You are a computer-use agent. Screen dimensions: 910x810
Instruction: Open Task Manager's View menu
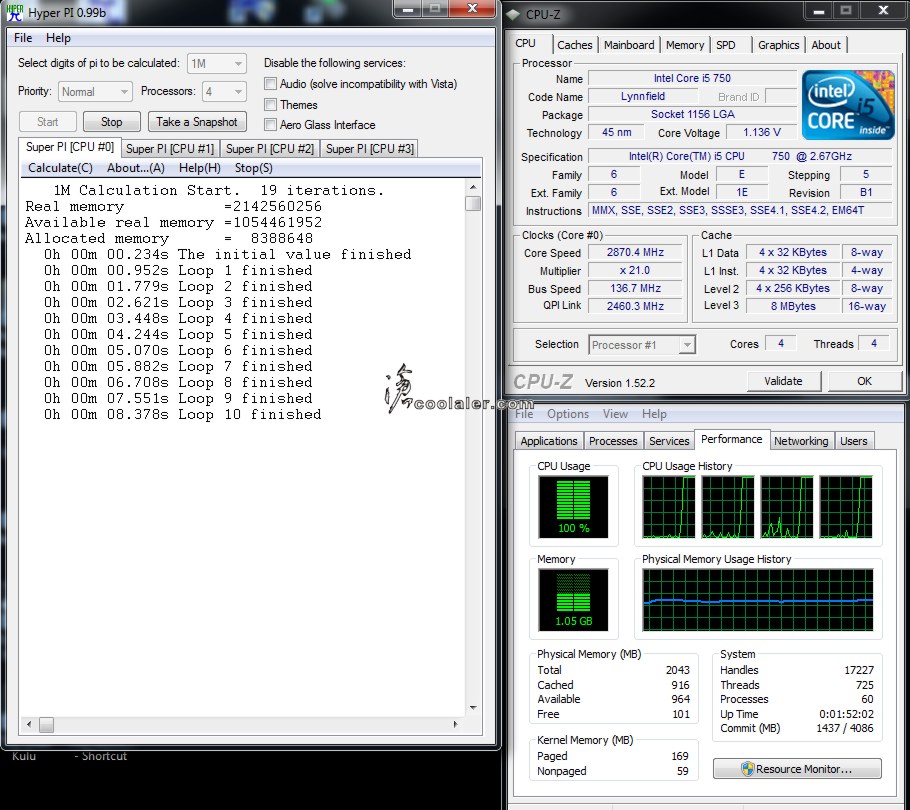(x=615, y=414)
